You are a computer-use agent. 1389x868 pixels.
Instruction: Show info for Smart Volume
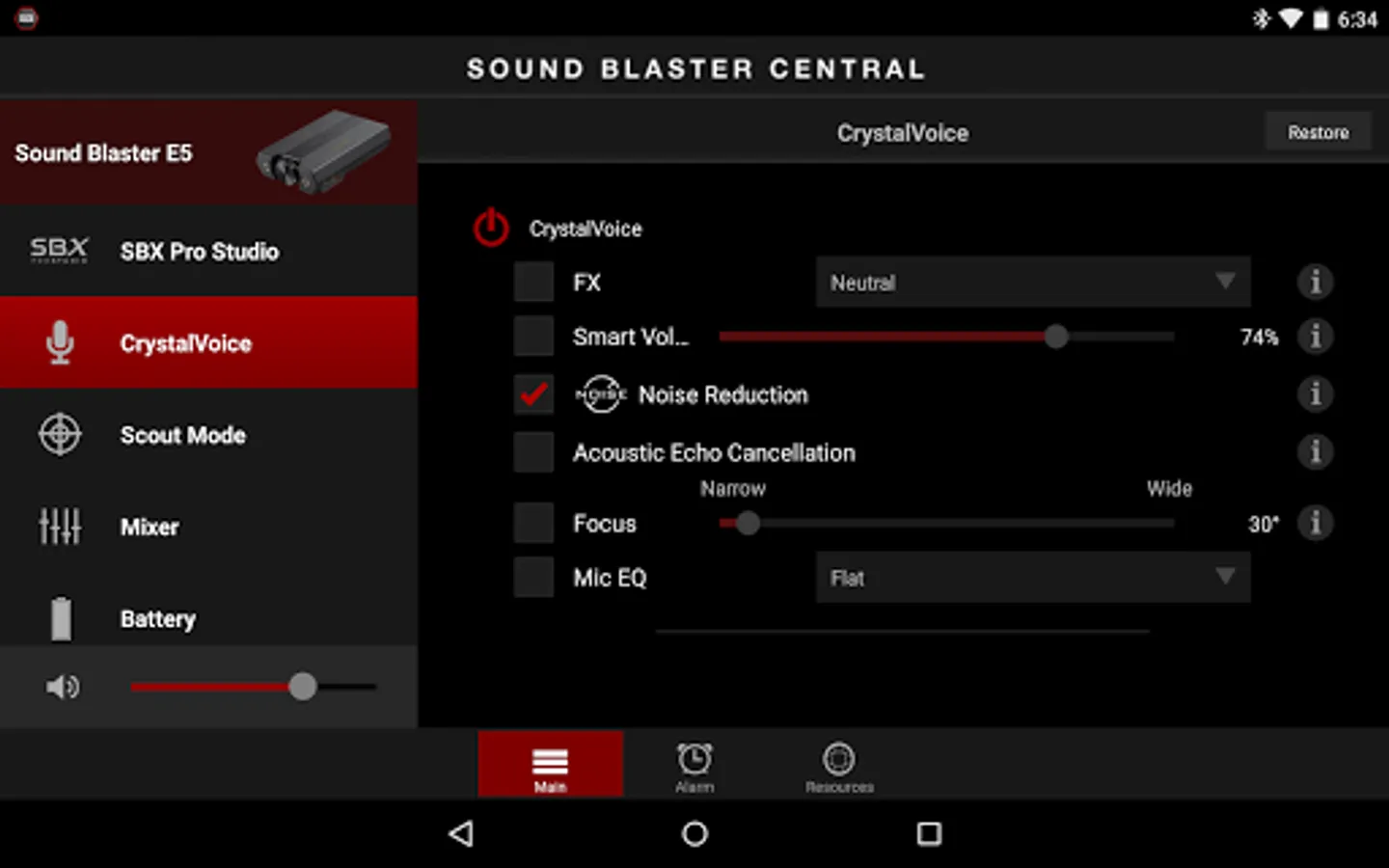(1315, 337)
